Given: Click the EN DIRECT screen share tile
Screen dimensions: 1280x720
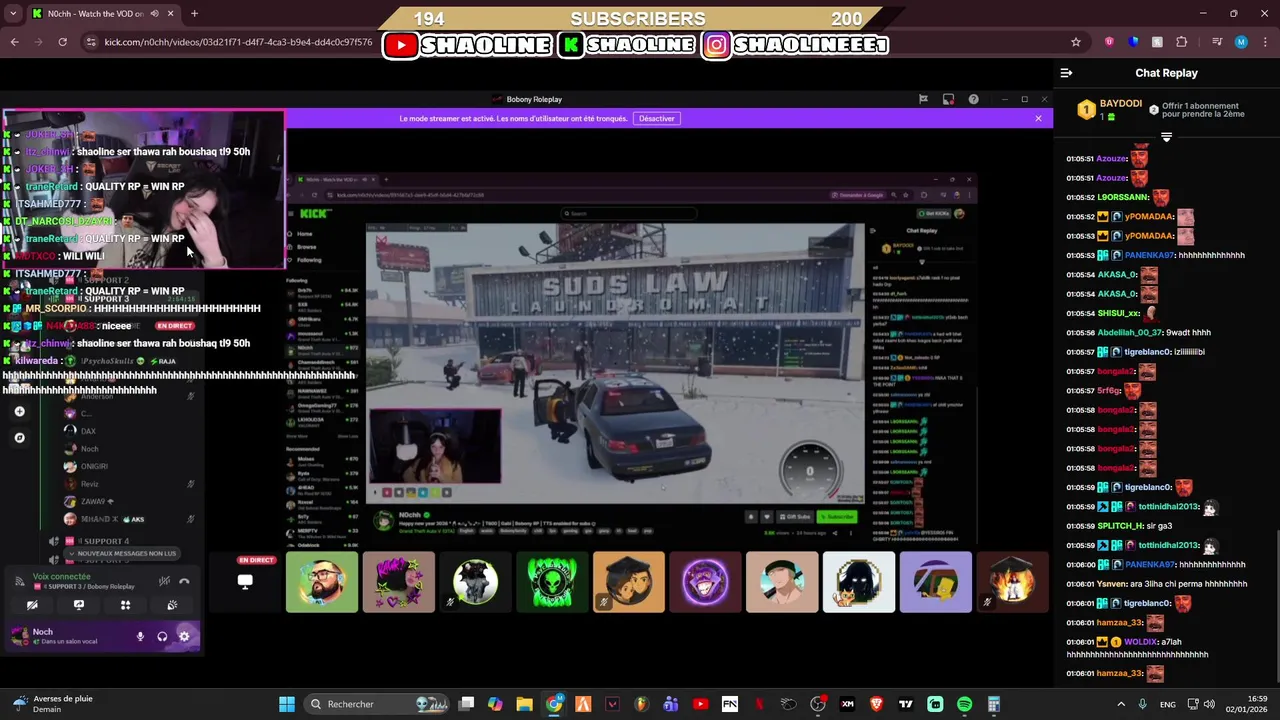Looking at the screenshot, I should point(245,582).
